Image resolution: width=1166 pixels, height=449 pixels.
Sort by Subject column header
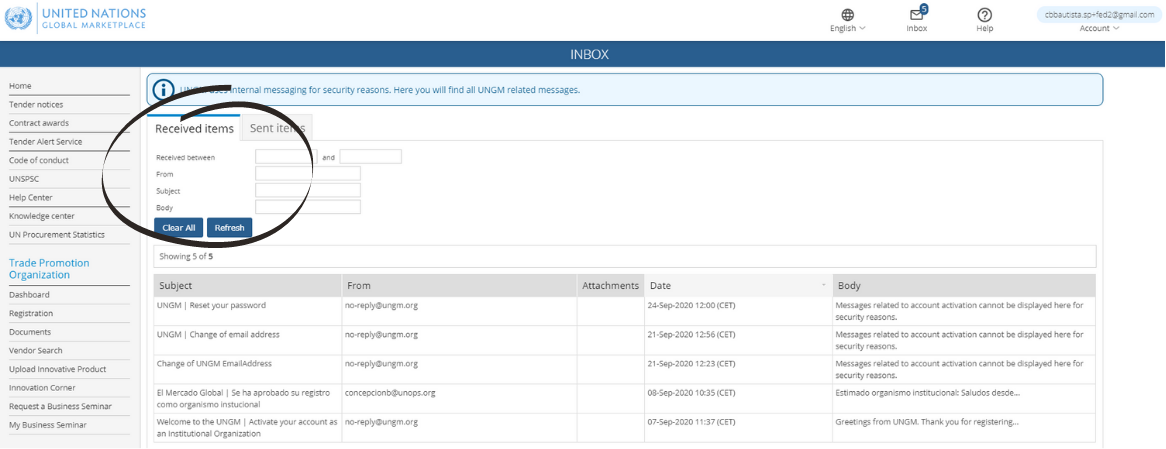tap(248, 285)
